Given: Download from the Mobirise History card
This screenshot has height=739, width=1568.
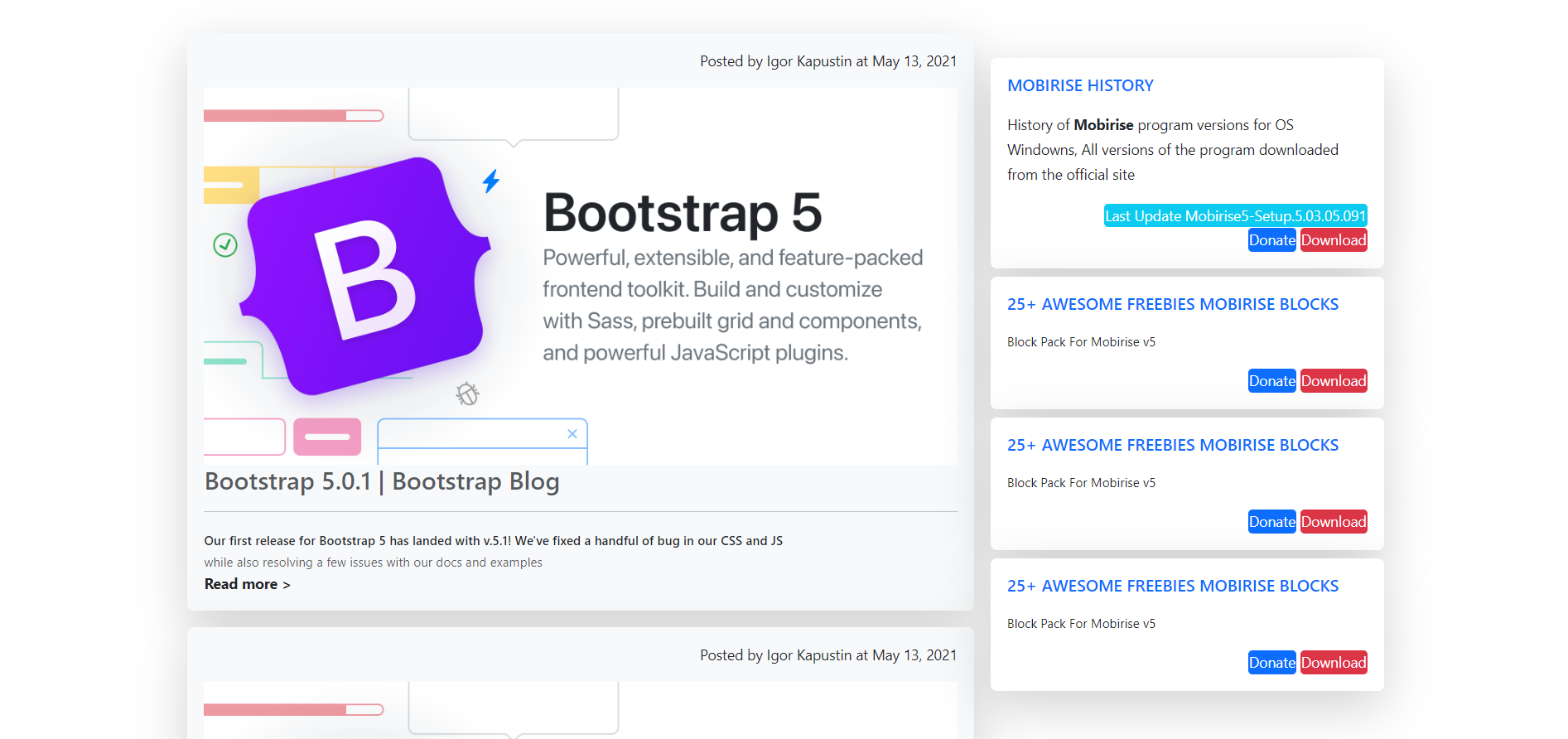Looking at the screenshot, I should coord(1334,240).
